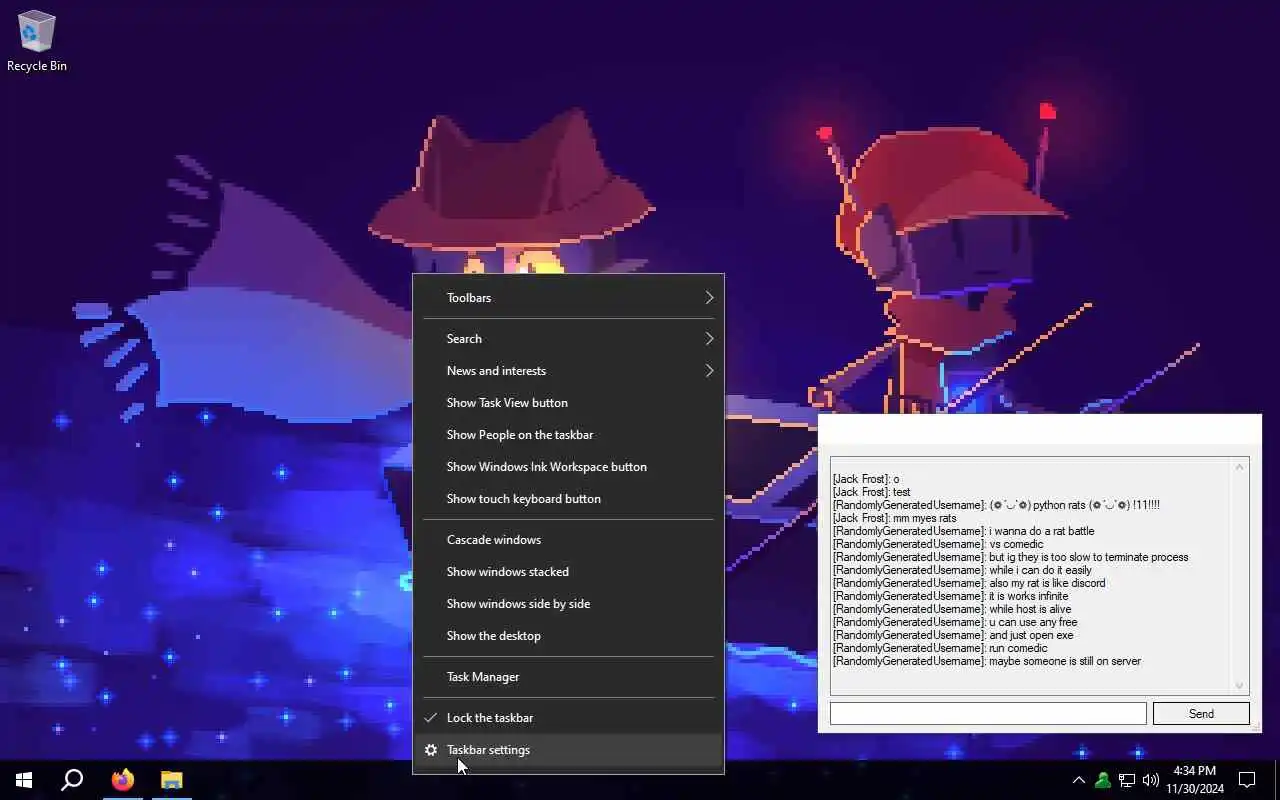The image size is (1280, 800).
Task: Click the message "vs comedic"
Action: 1015,544
